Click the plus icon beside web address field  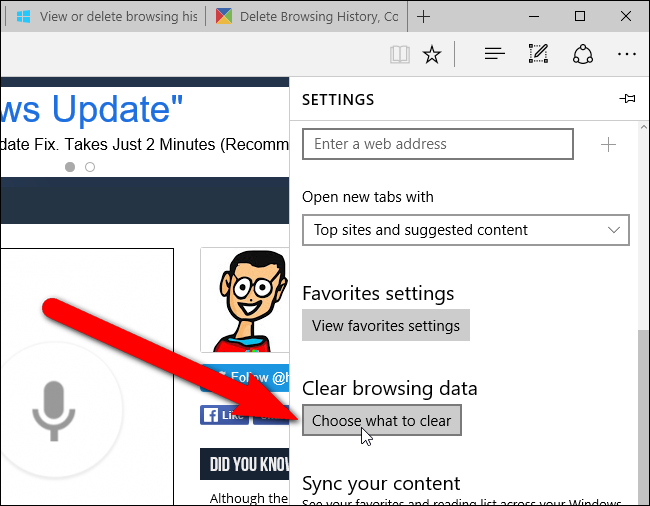click(608, 145)
